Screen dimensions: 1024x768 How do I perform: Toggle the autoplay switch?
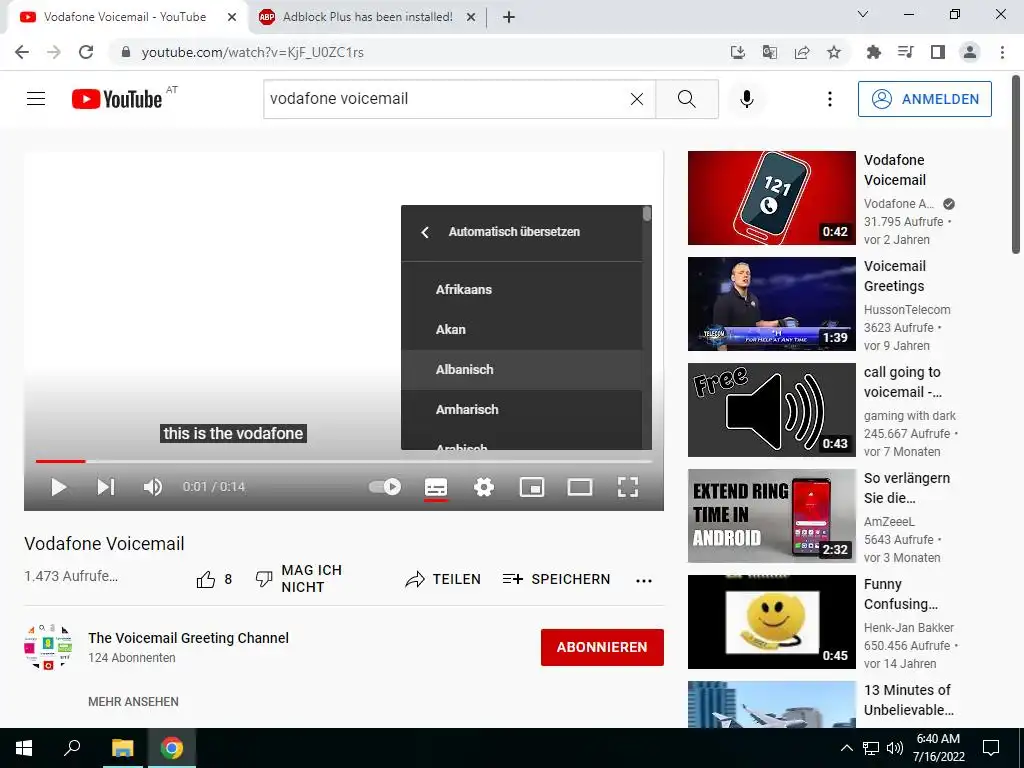point(385,487)
